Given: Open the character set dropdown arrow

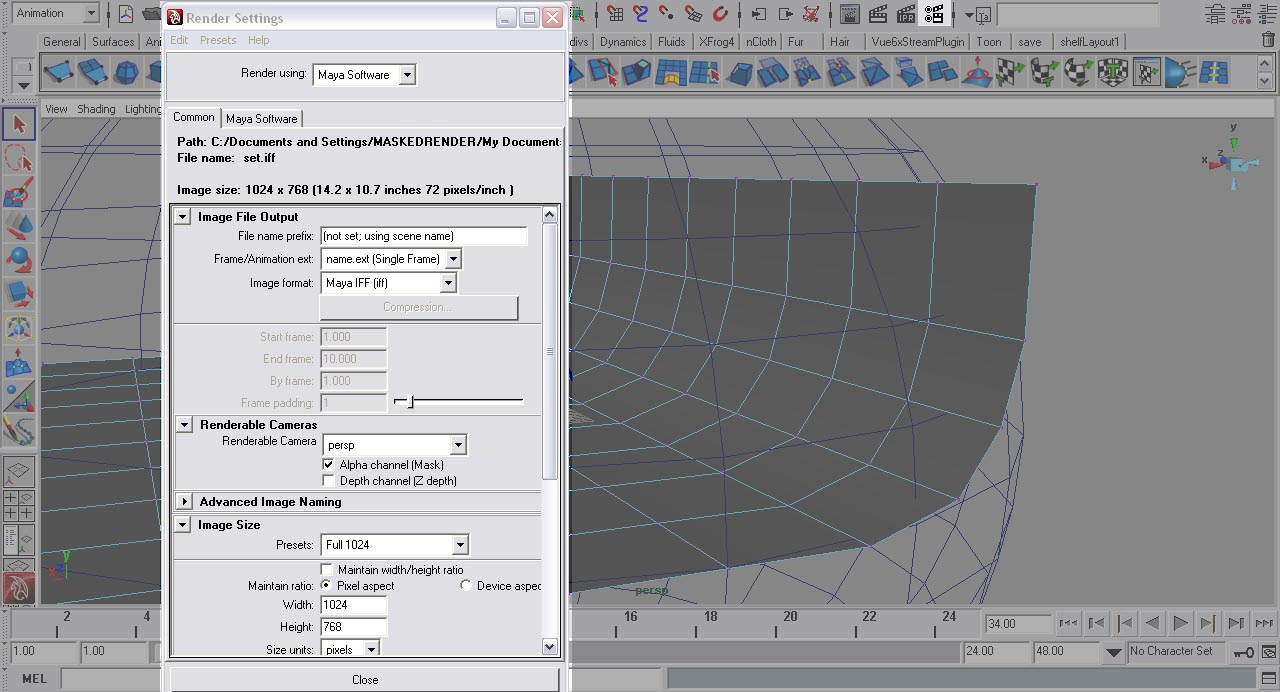Looking at the screenshot, I should click(x=1114, y=652).
